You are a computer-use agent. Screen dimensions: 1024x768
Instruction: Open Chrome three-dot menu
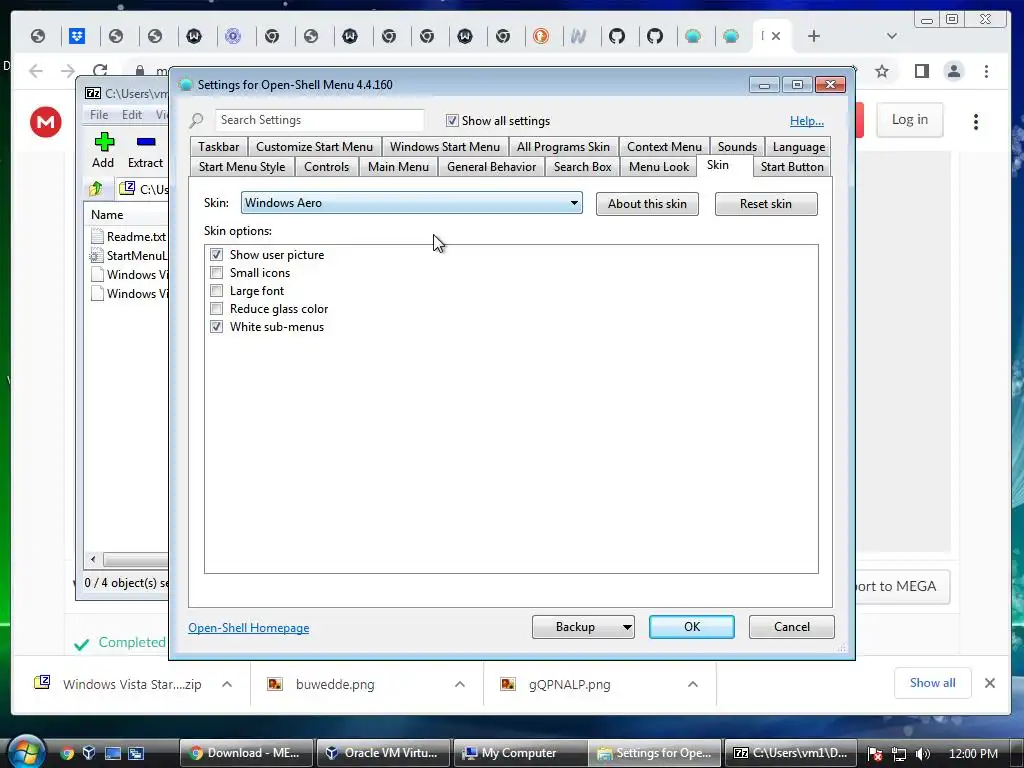(x=986, y=71)
